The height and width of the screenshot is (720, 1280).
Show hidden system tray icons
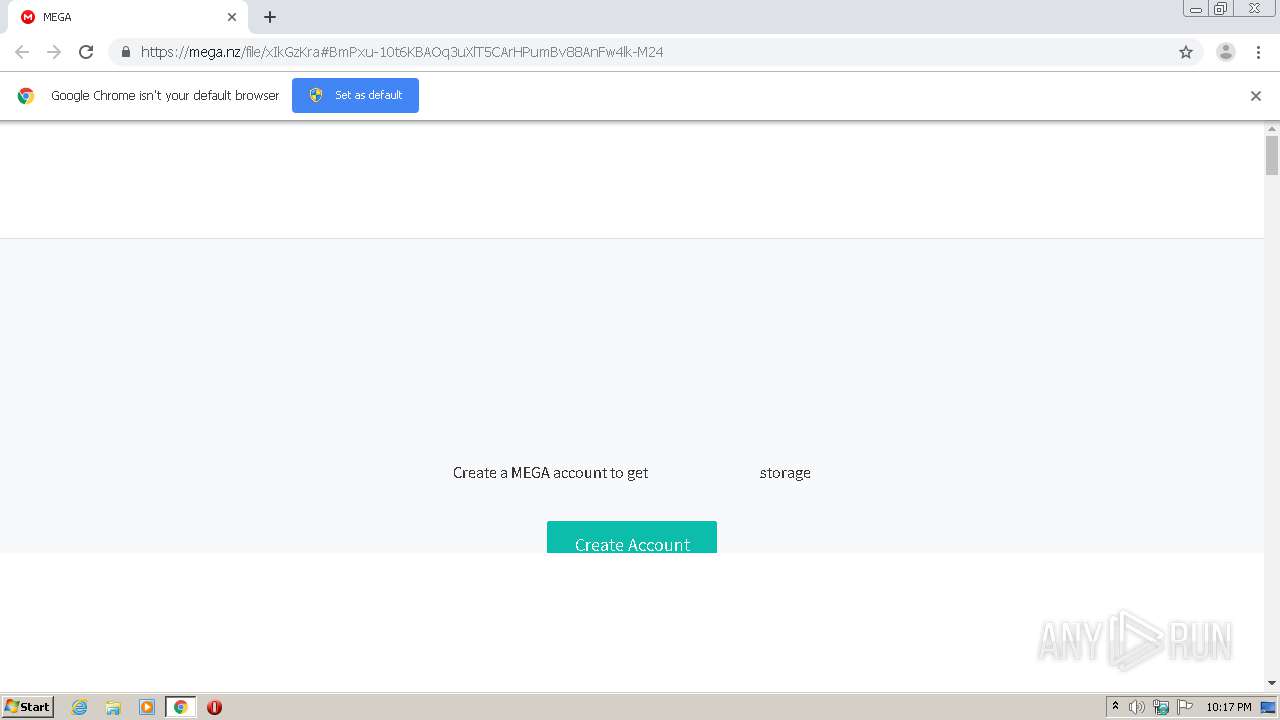pyautogui.click(x=1115, y=707)
